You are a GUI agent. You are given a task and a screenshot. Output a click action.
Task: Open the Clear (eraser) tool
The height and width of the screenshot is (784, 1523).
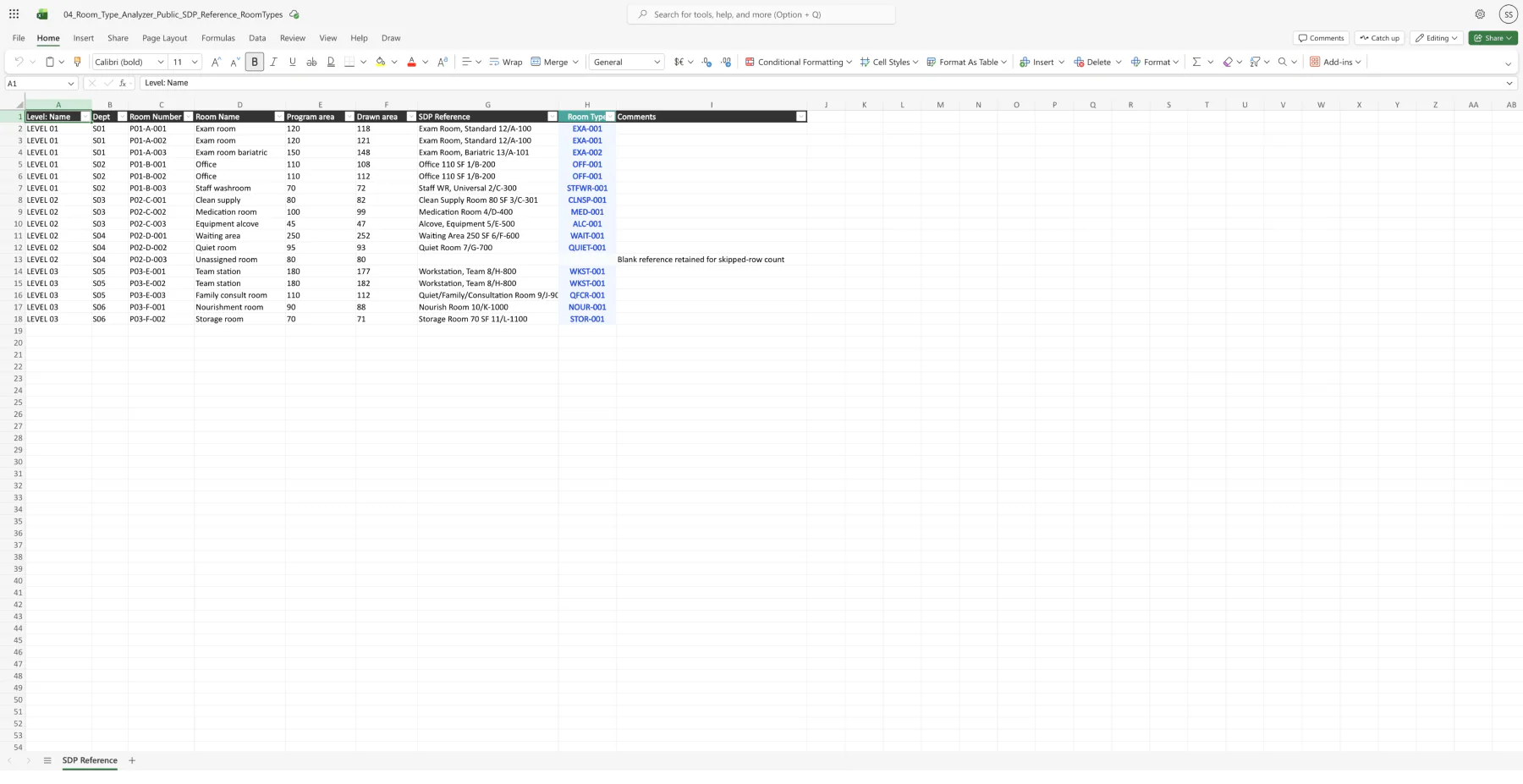(1229, 61)
